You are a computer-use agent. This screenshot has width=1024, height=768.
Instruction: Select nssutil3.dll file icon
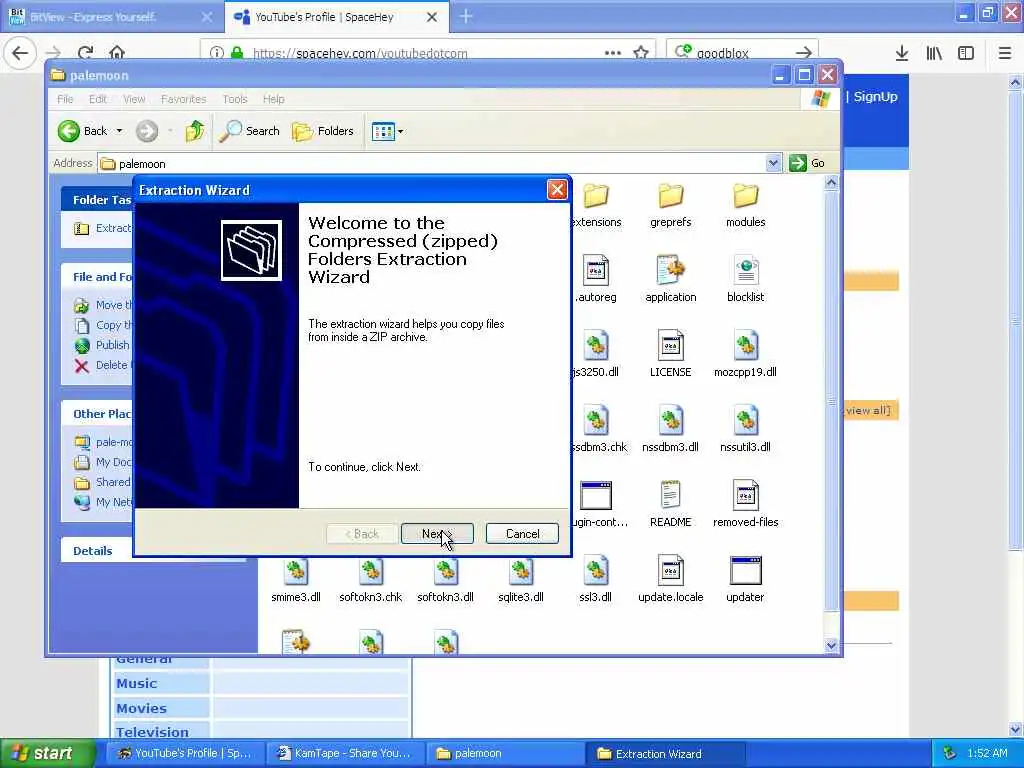[x=745, y=420]
